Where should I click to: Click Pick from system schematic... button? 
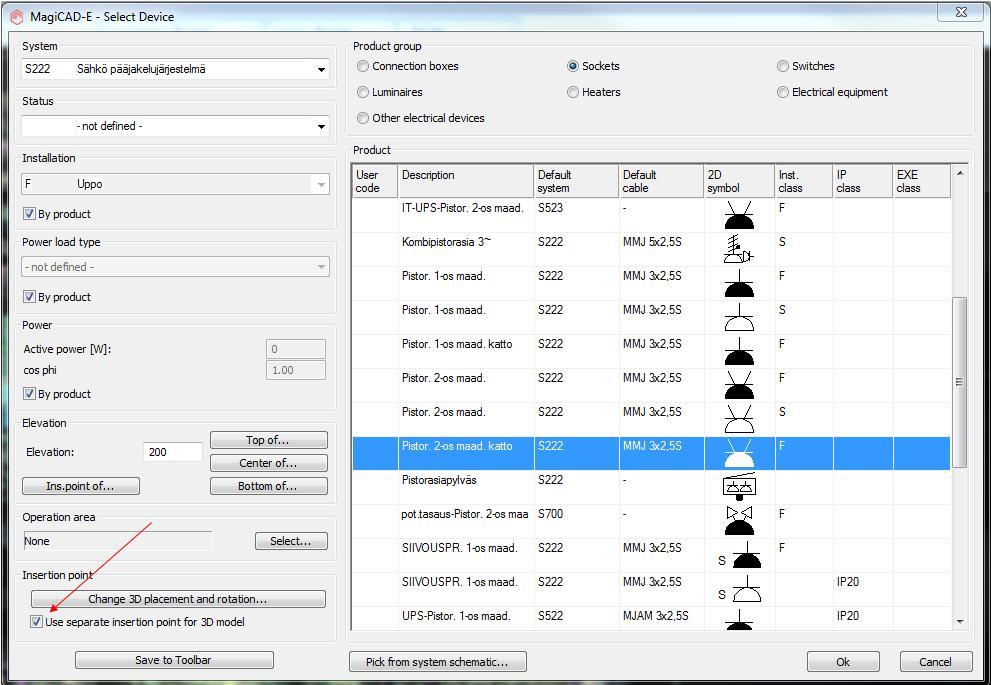(x=437, y=662)
